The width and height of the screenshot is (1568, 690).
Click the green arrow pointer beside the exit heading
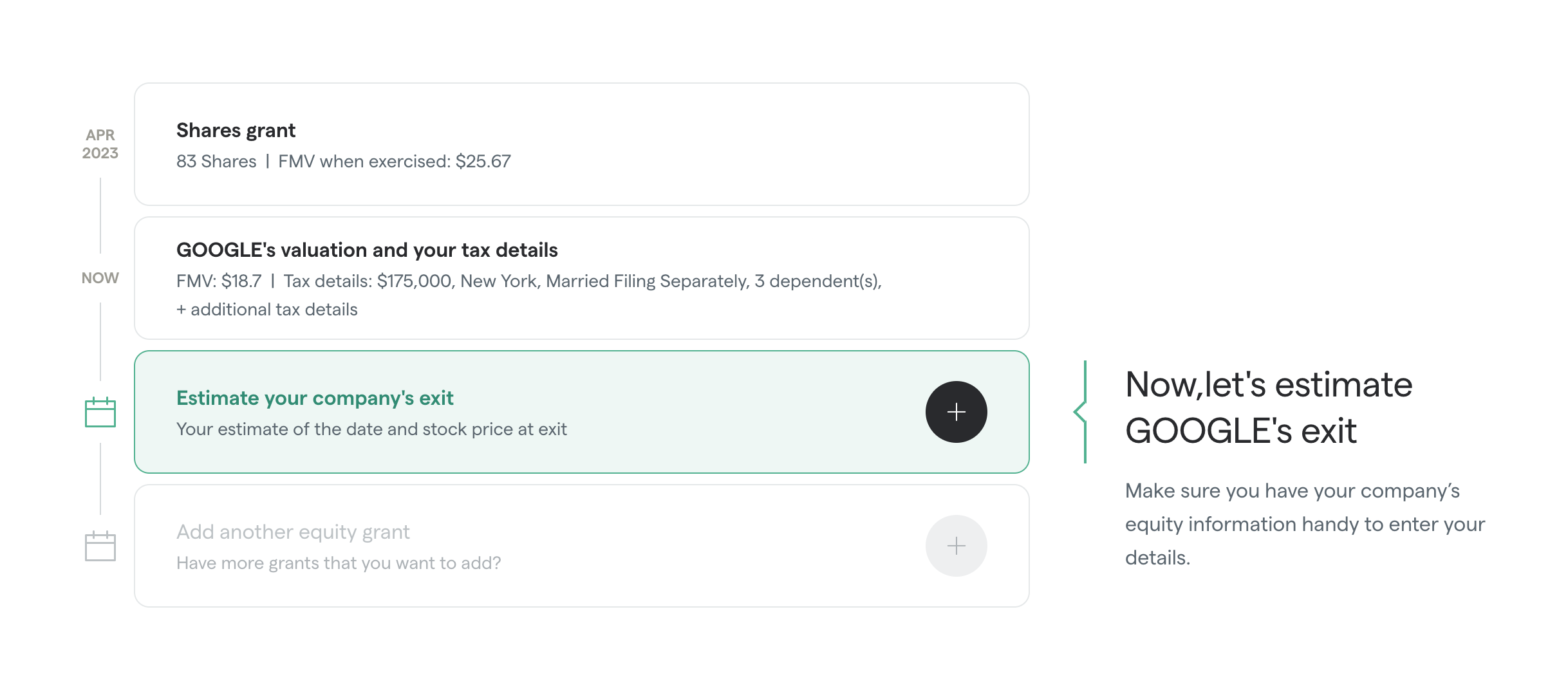point(1081,412)
